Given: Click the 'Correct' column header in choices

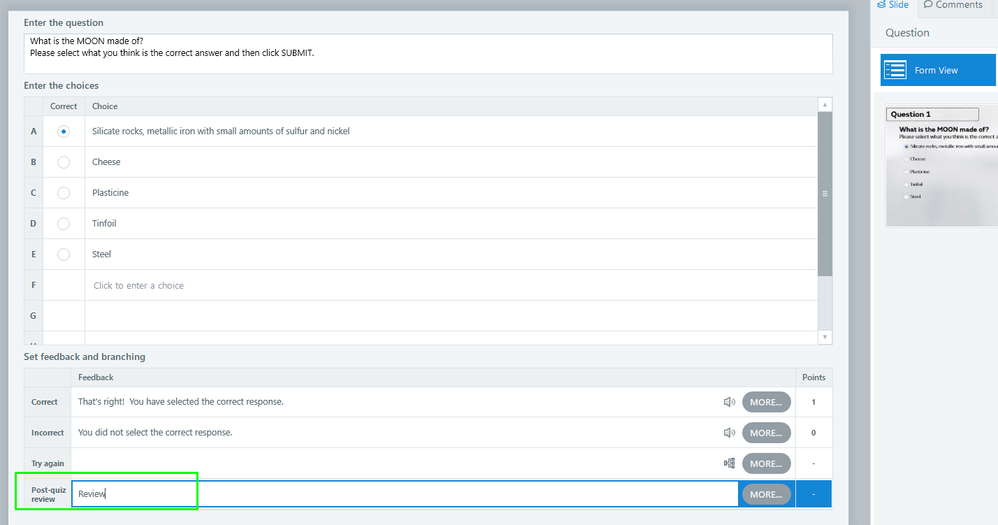Looking at the screenshot, I should [x=64, y=106].
